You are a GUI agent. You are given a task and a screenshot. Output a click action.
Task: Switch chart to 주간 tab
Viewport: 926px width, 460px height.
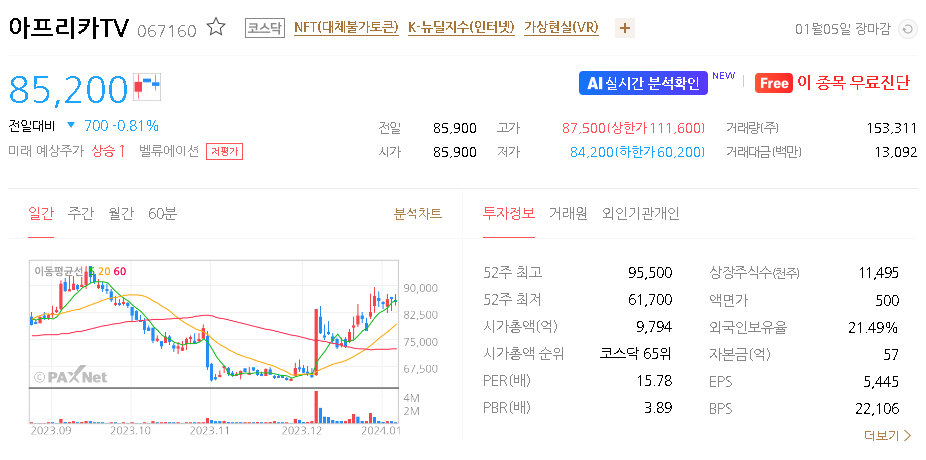pos(80,214)
